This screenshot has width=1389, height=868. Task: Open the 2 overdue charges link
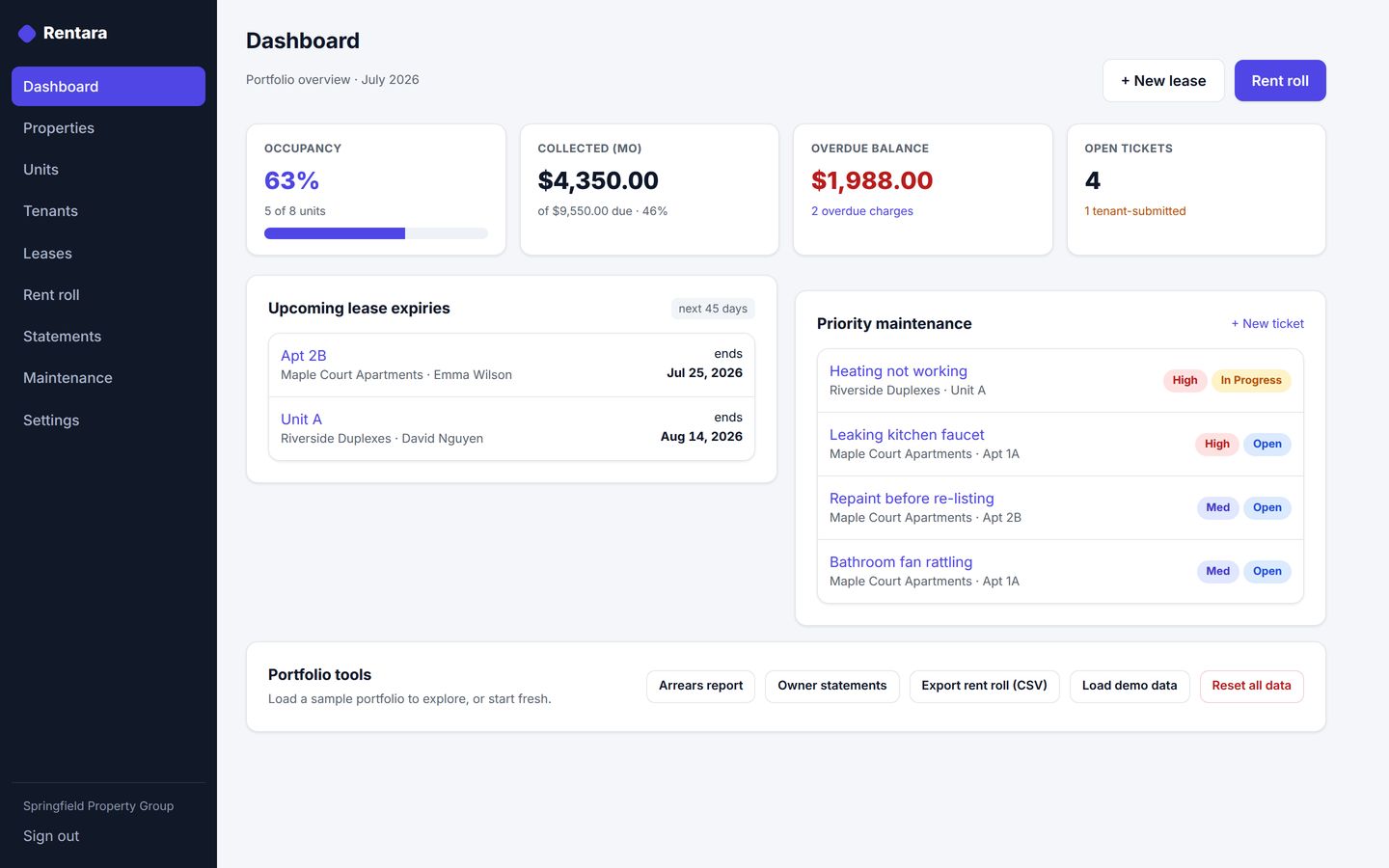(x=862, y=211)
